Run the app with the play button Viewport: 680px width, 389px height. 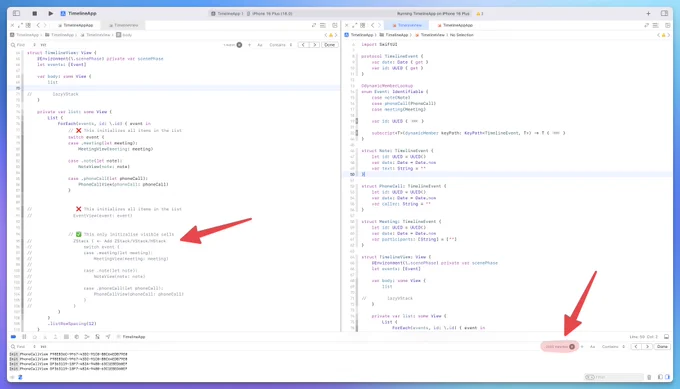pos(50,13)
